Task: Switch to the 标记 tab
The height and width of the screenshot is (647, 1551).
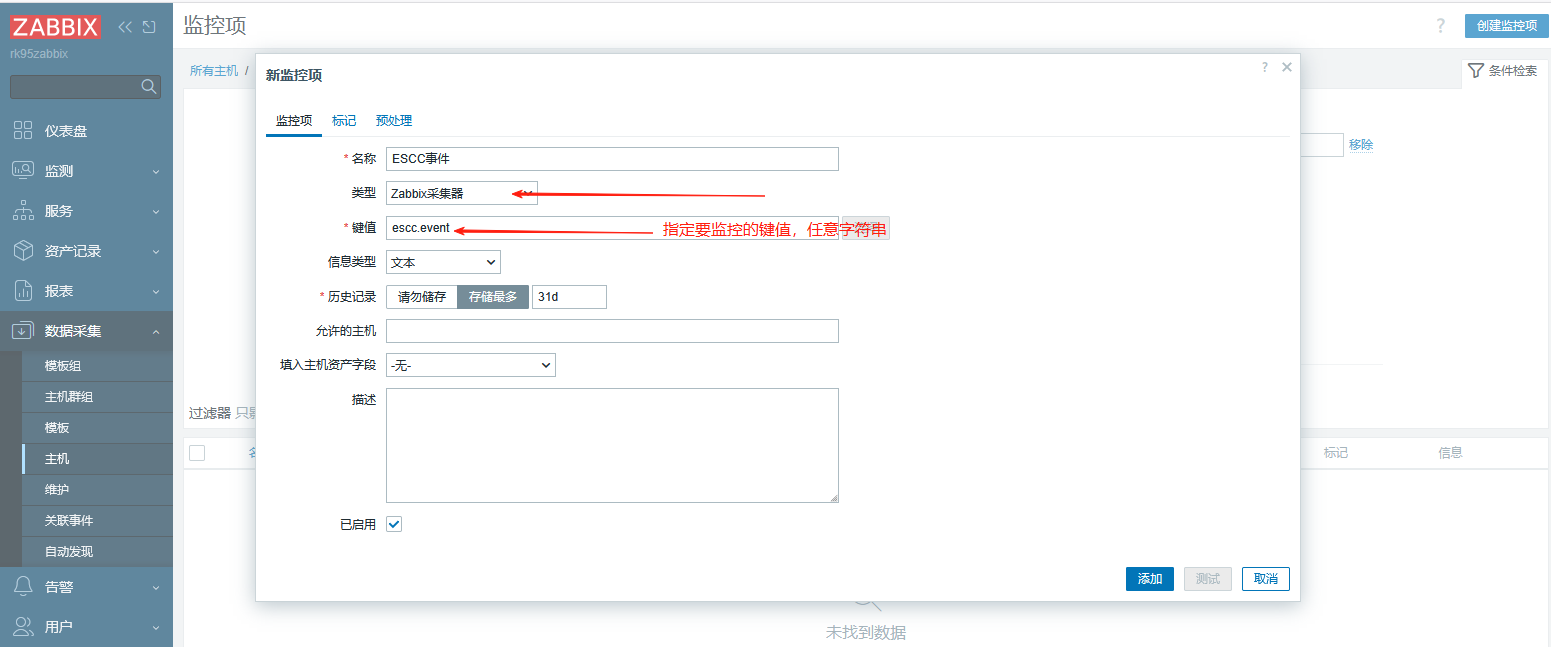Action: point(344,121)
